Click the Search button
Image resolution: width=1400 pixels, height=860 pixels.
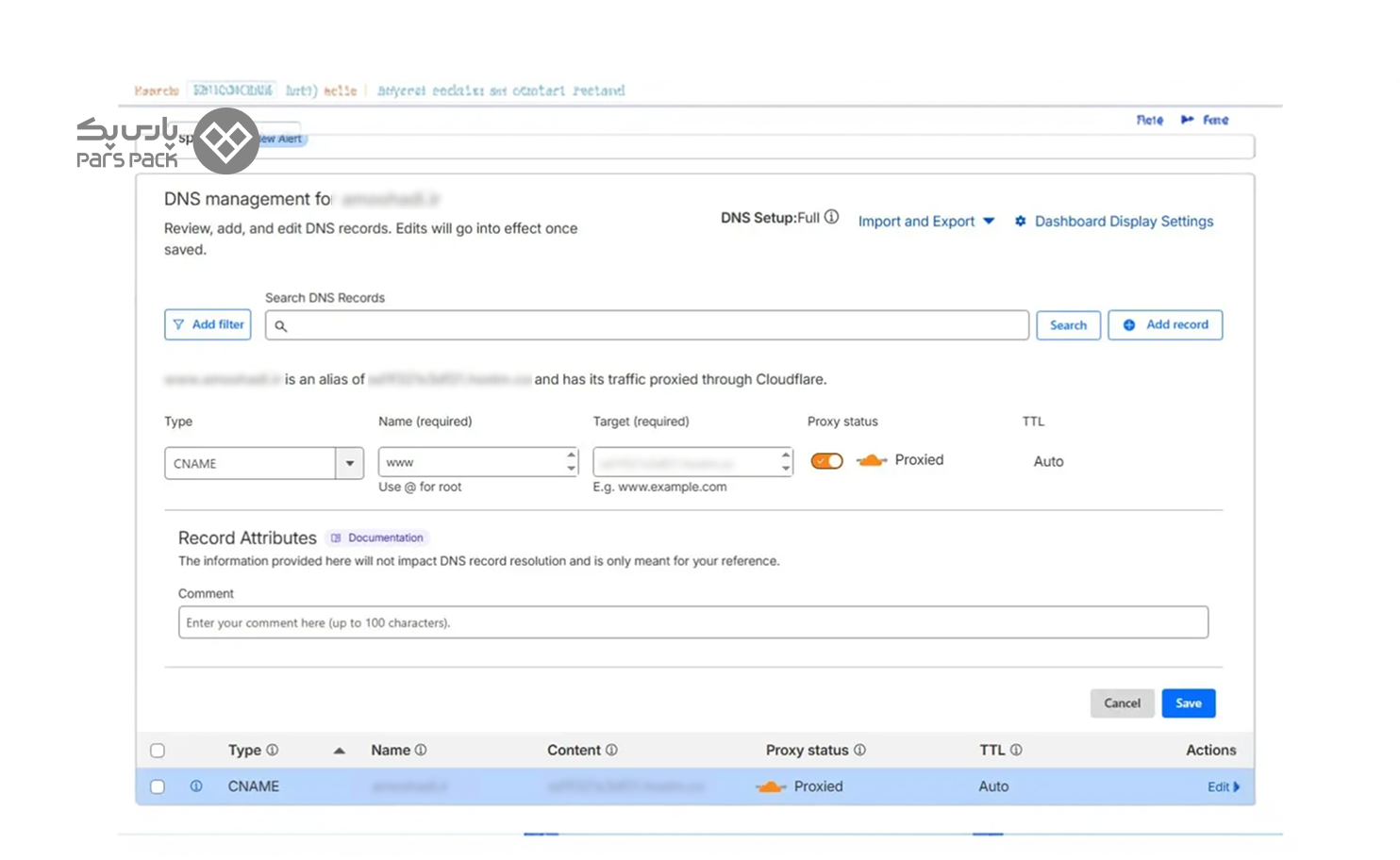point(1068,325)
